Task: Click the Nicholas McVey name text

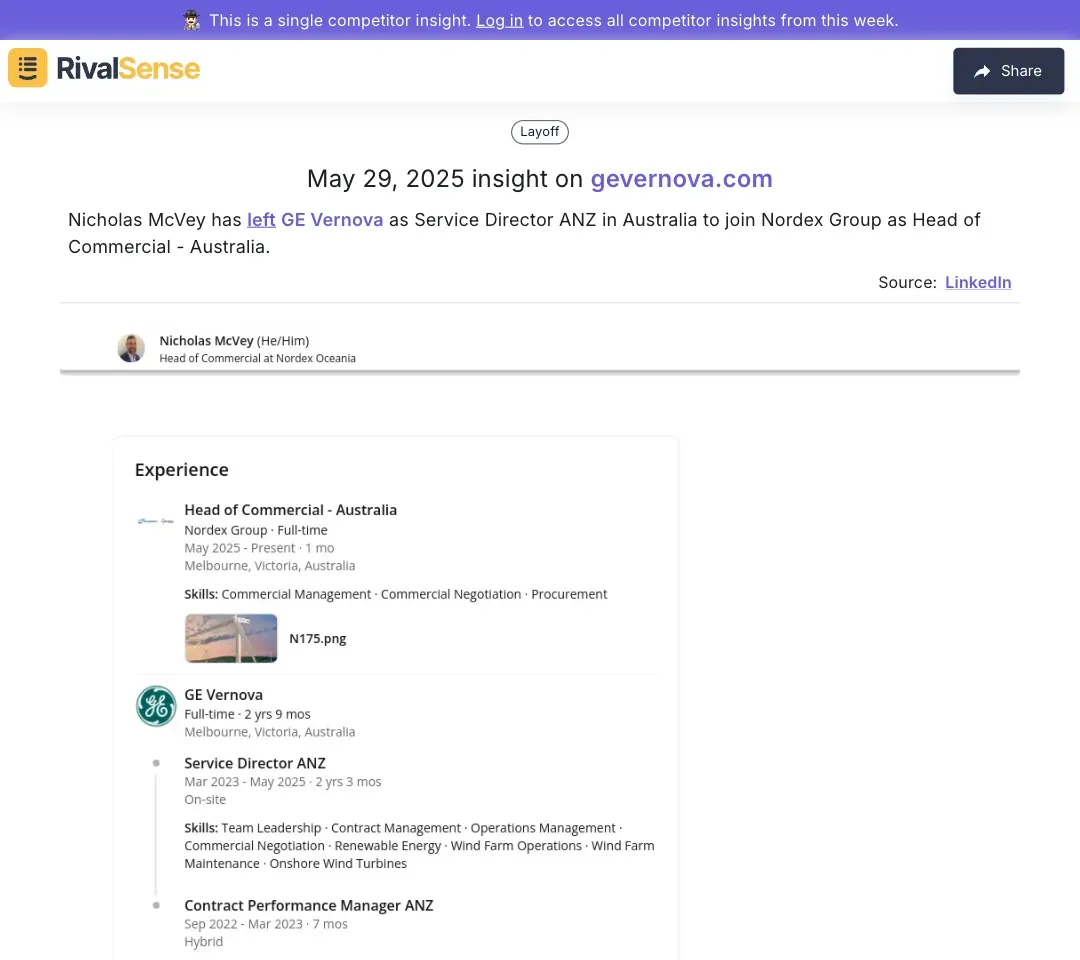Action: (206, 341)
